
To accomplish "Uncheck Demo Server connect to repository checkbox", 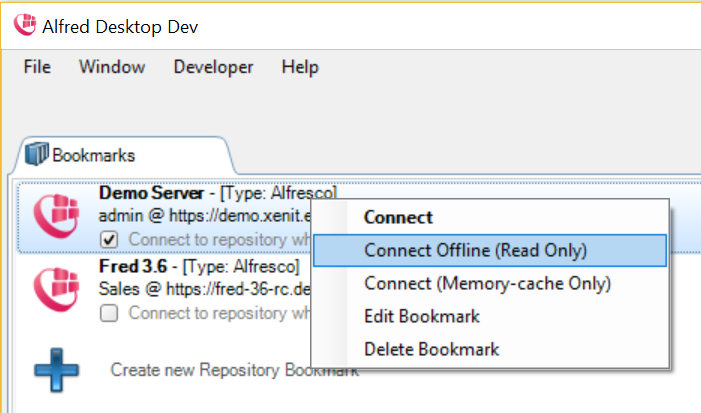I will click(111, 240).
